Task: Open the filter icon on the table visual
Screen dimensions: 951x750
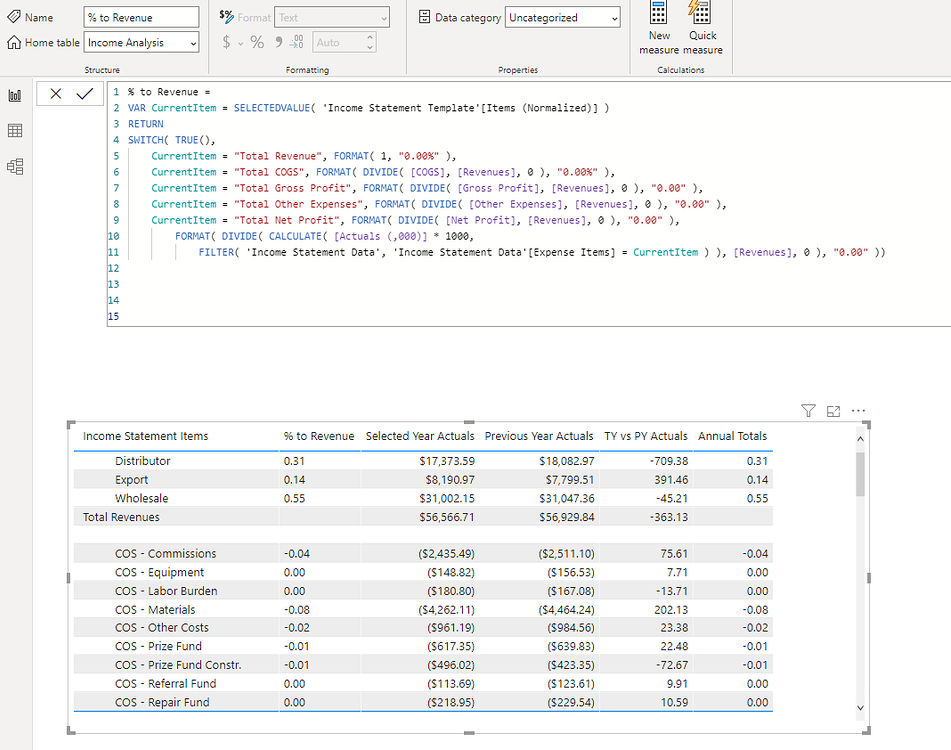Action: [x=808, y=410]
